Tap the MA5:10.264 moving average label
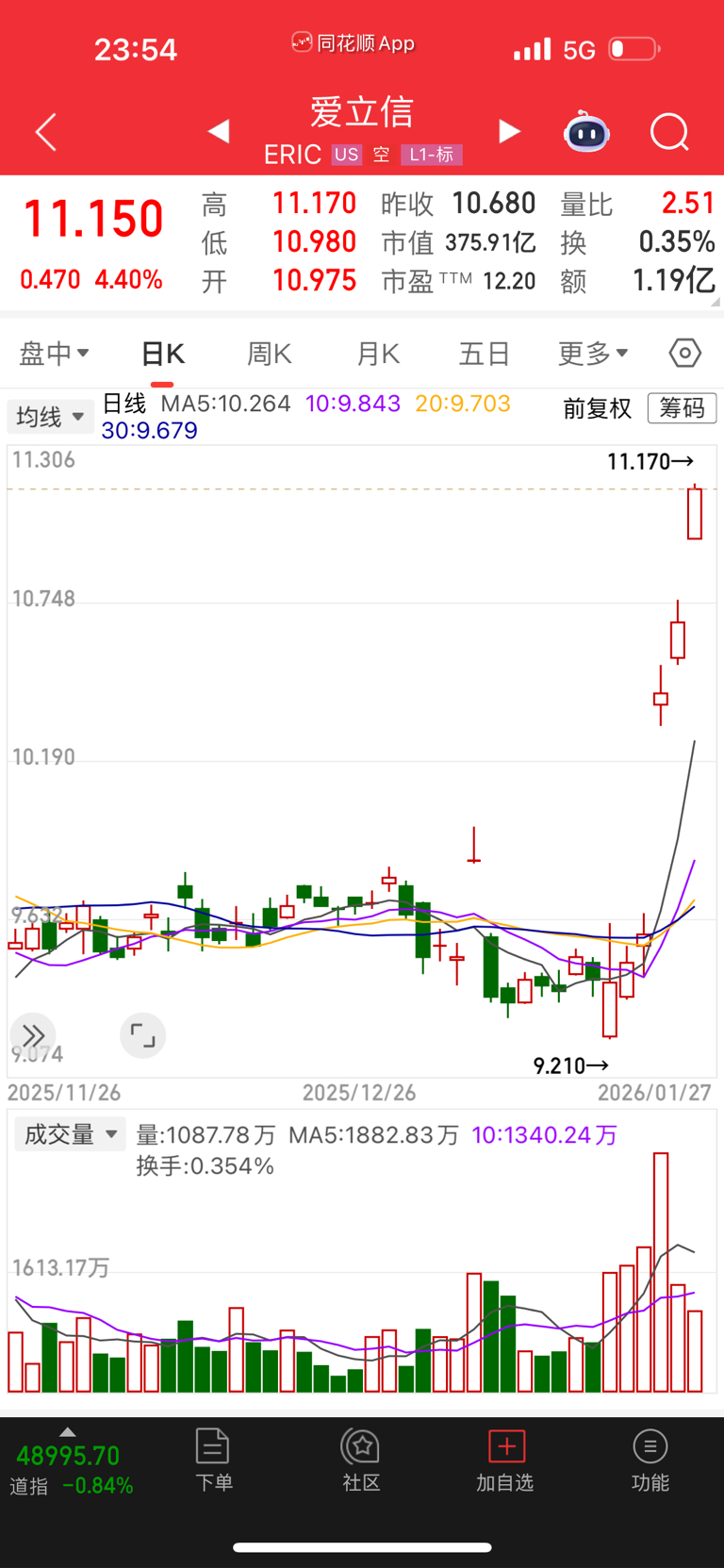Viewport: 724px width, 1568px height. click(225, 404)
